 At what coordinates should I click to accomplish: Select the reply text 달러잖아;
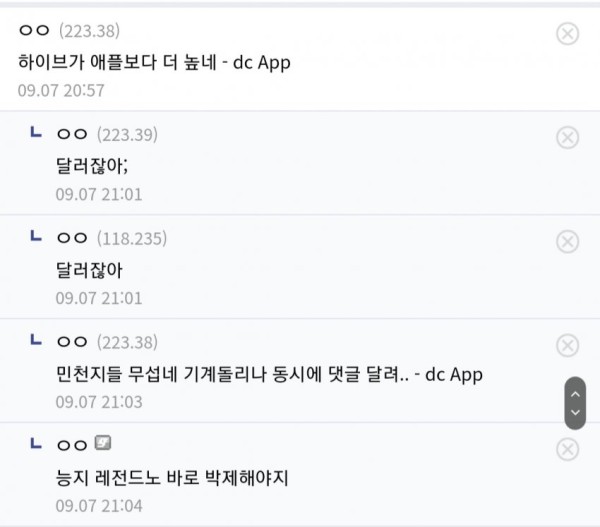pyautogui.click(x=92, y=166)
